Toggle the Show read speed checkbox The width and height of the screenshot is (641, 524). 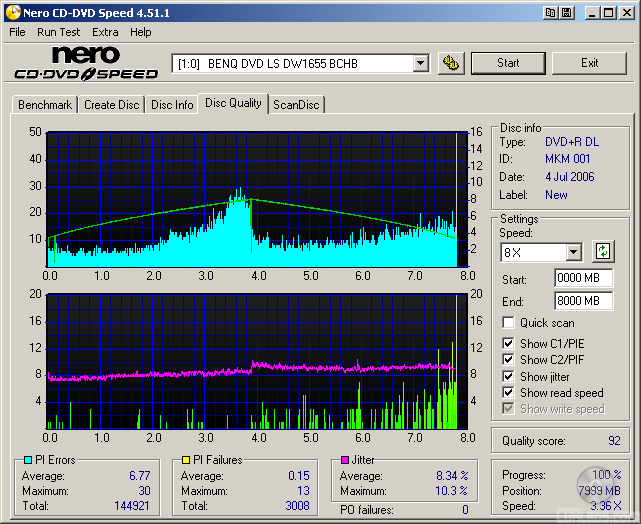click(509, 393)
